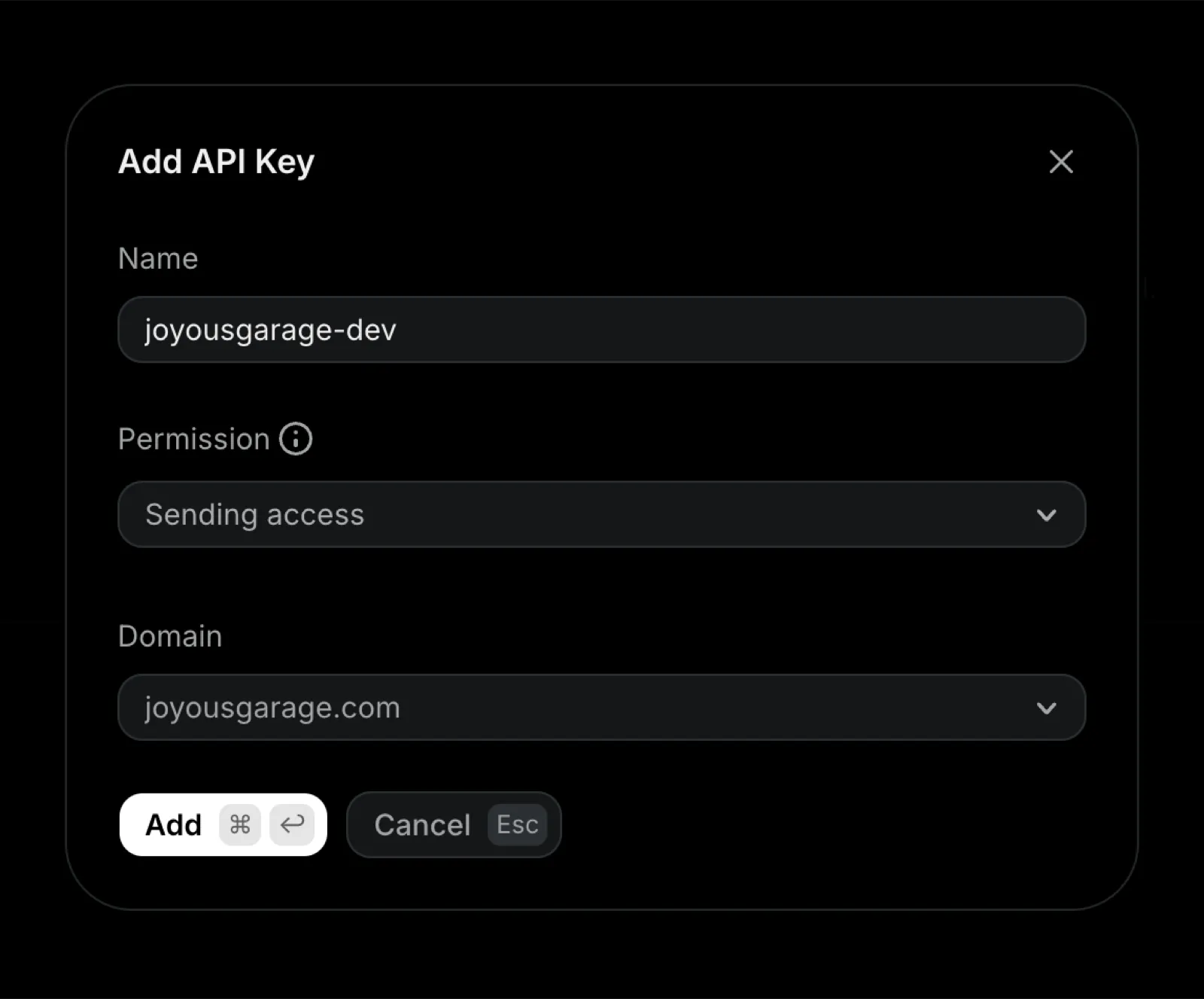Click the Command key icon on Add
The height and width of the screenshot is (999, 1204).
[x=240, y=824]
